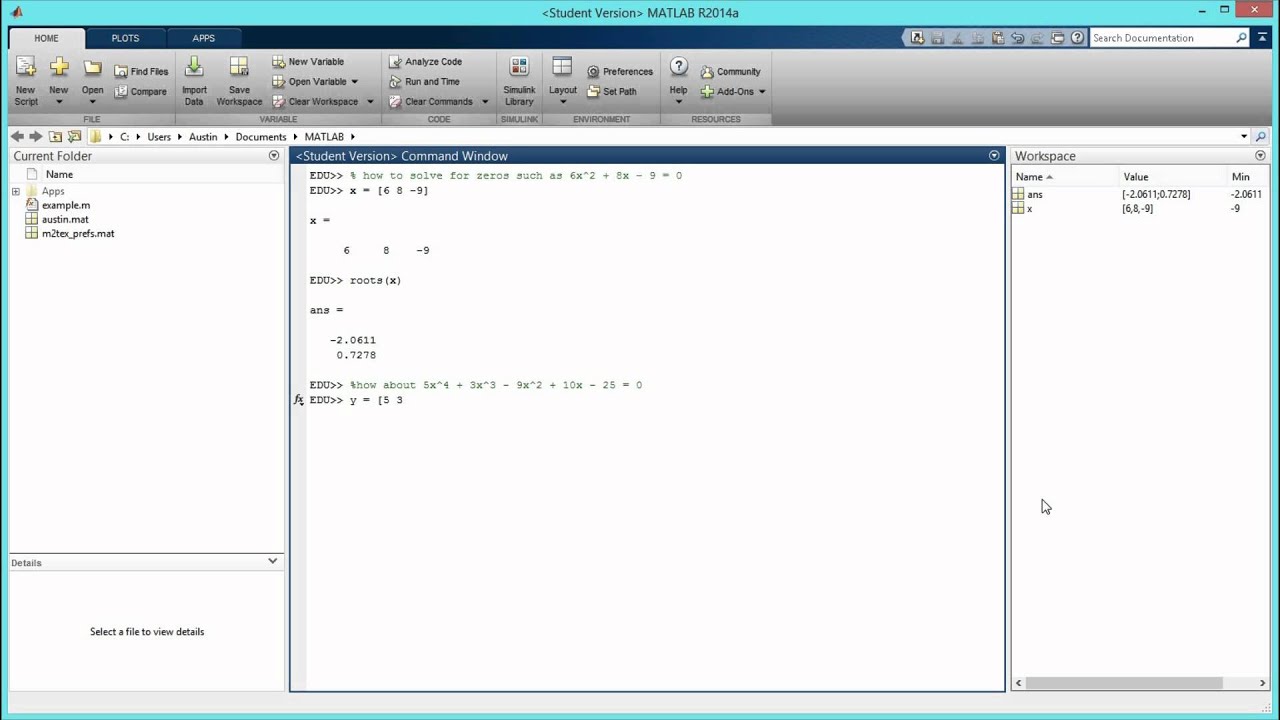This screenshot has width=1280, height=720.
Task: Click the Compare files tool
Action: click(x=141, y=92)
